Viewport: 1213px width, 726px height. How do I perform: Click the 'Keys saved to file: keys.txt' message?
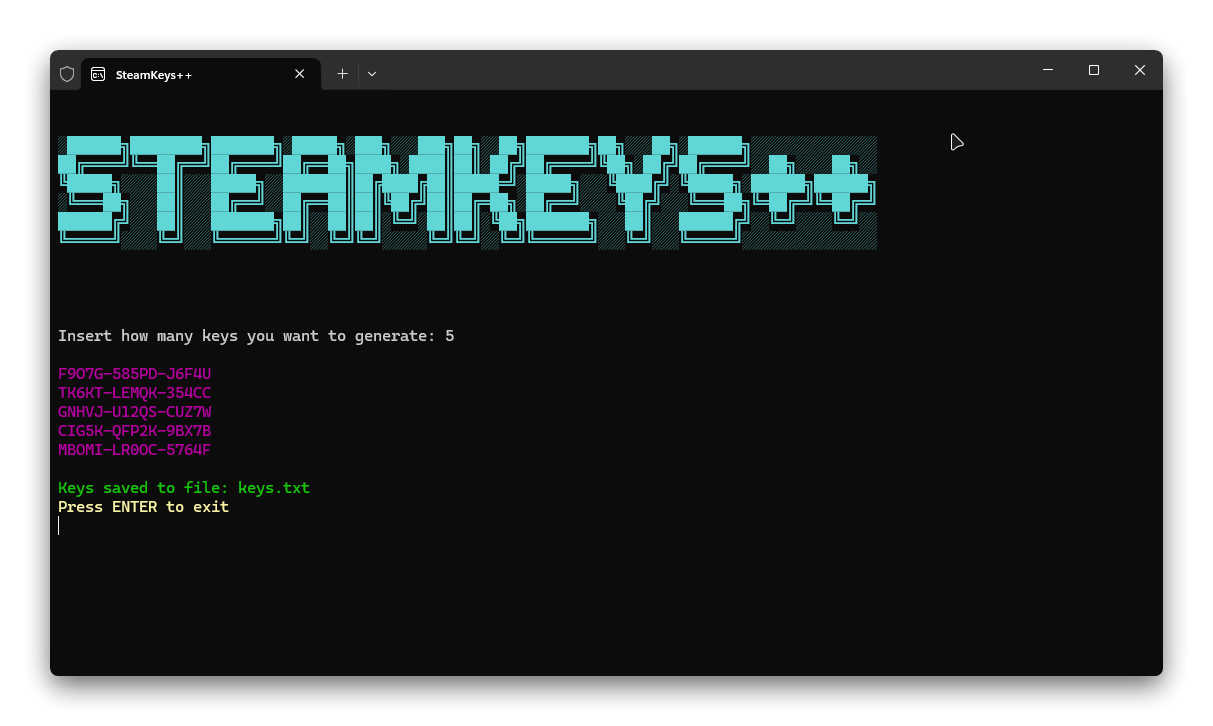coord(184,488)
